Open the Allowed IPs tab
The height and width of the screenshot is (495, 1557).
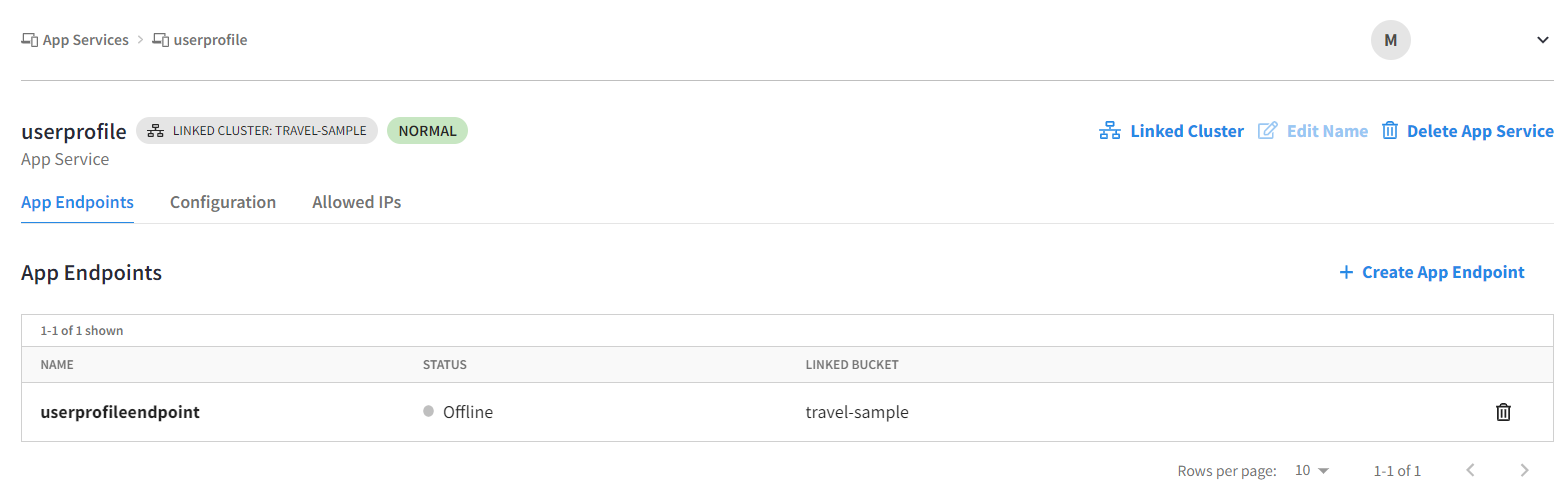356,202
